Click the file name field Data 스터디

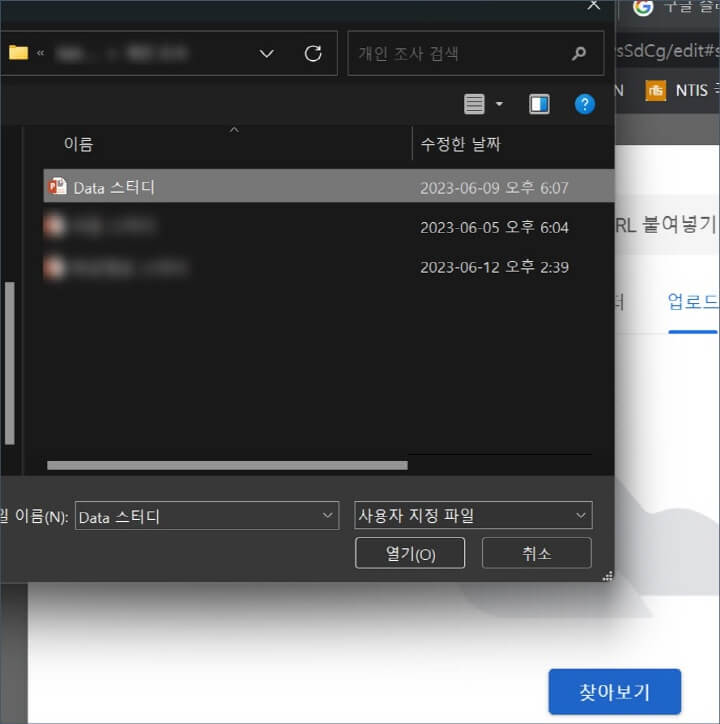click(207, 516)
